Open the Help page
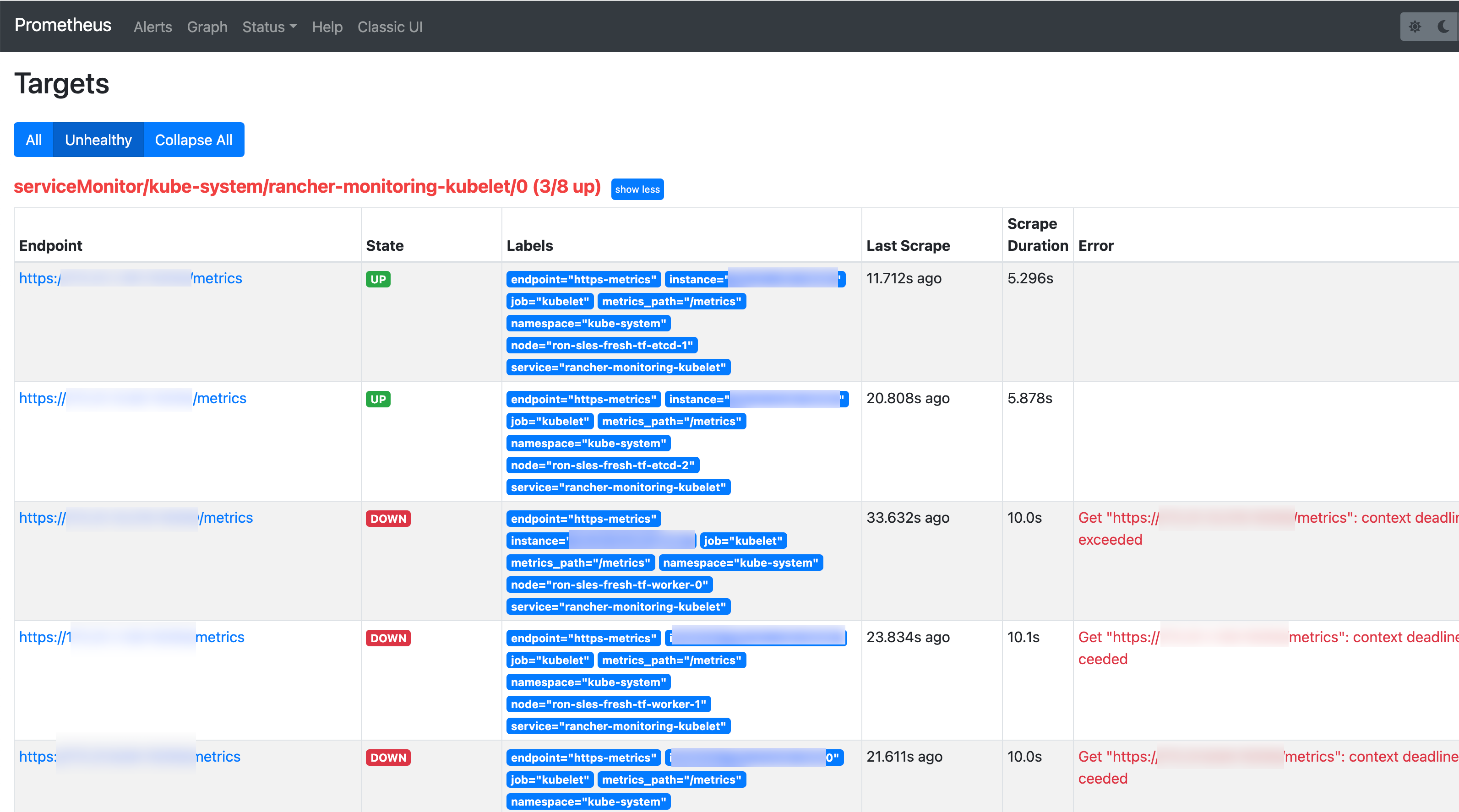The width and height of the screenshot is (1459, 812). coord(327,27)
